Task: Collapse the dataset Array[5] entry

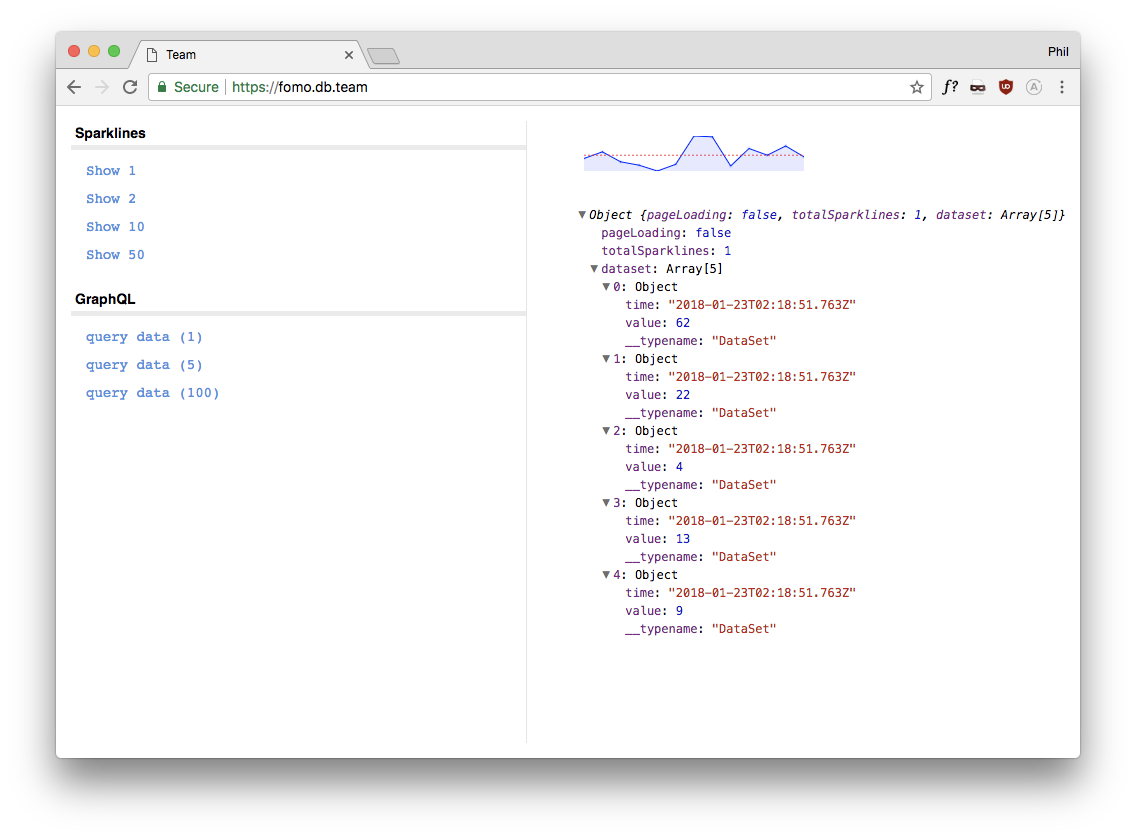Action: click(x=594, y=268)
